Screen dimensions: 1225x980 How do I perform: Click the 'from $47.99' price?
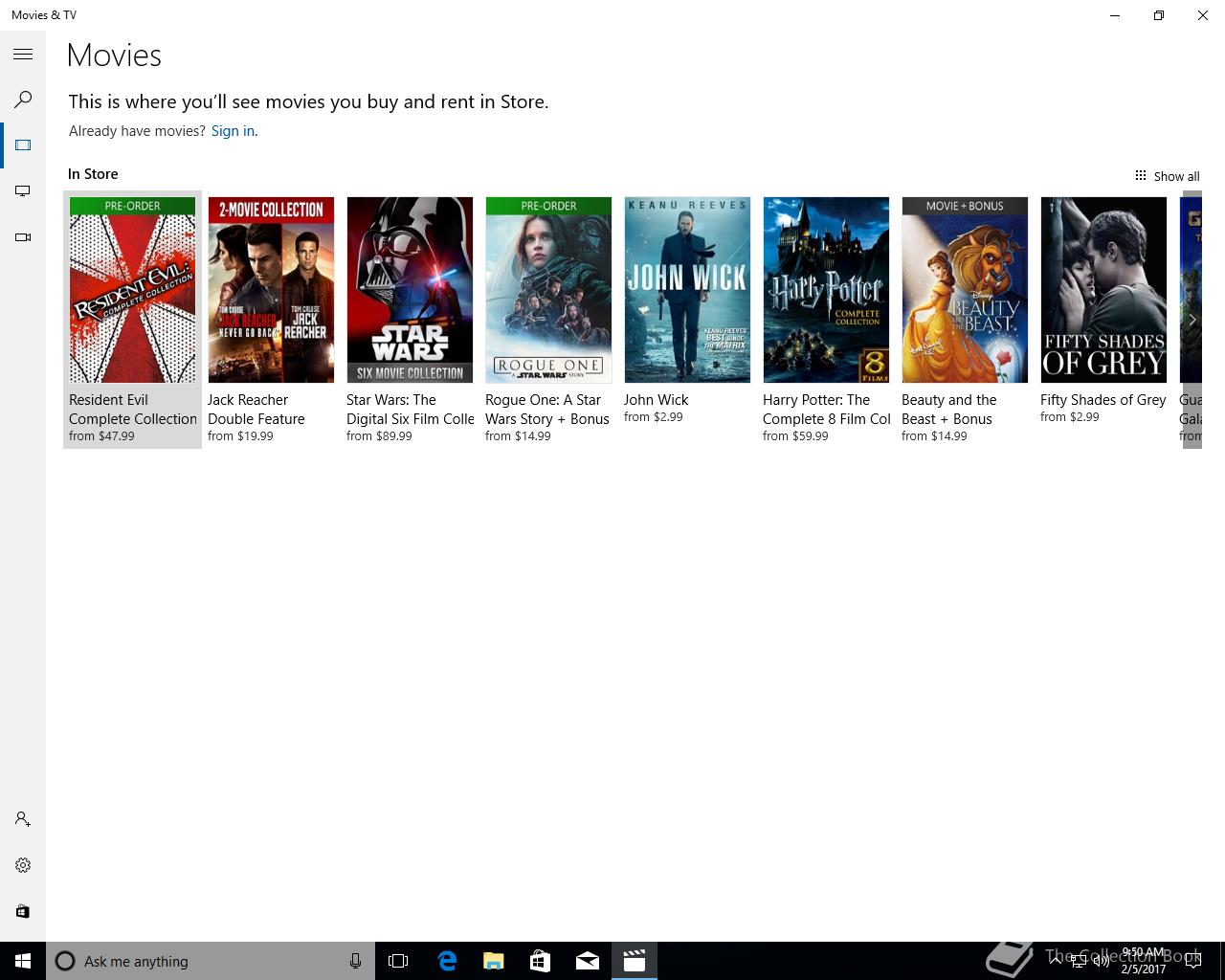coord(101,436)
